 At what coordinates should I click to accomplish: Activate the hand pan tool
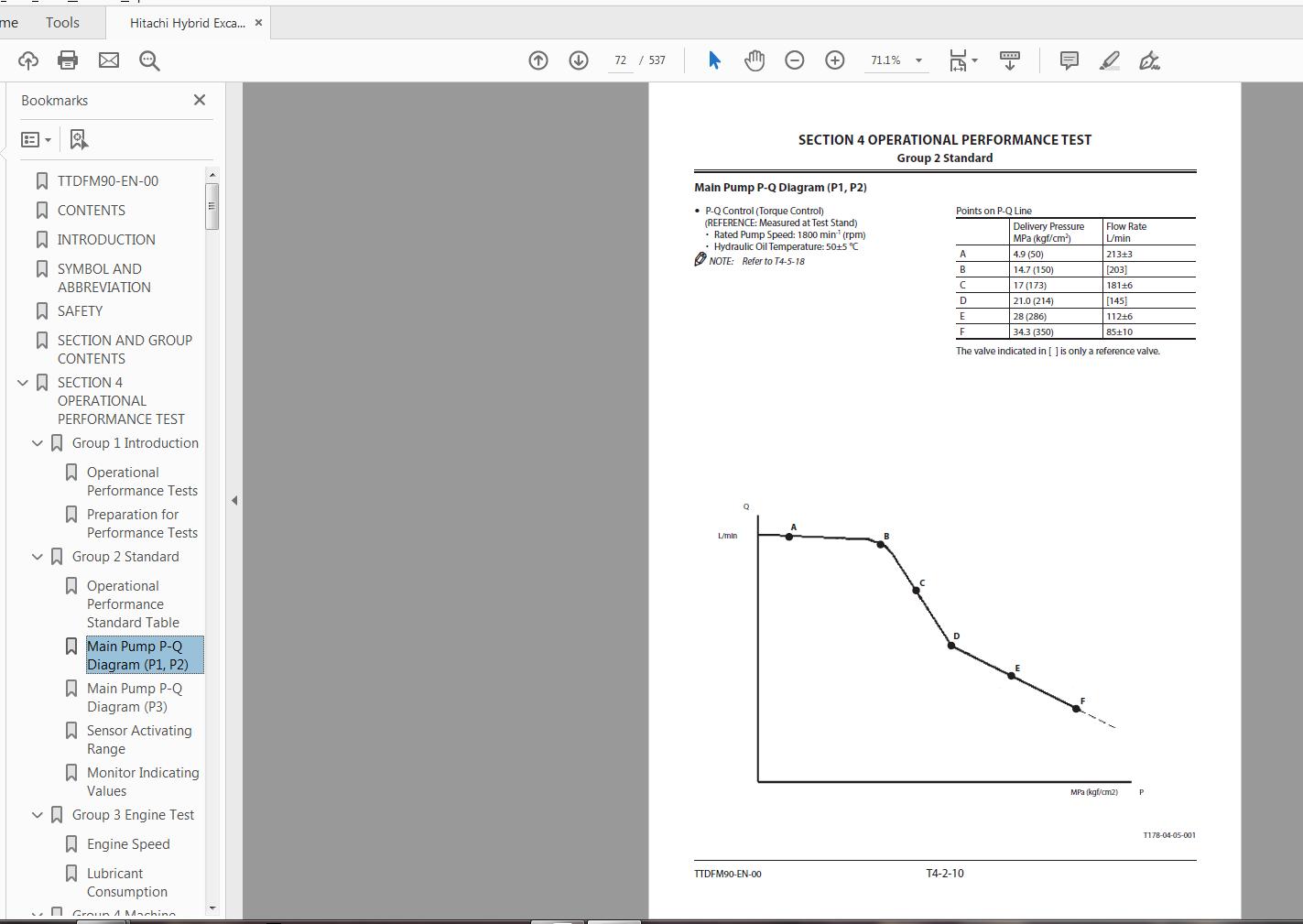tap(755, 60)
